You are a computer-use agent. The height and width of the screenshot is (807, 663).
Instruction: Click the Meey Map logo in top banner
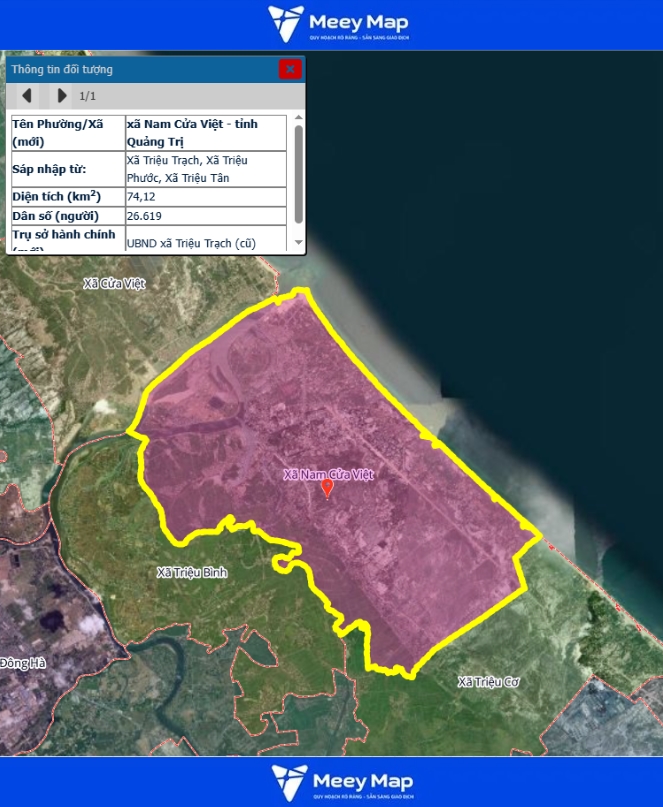coord(338,24)
